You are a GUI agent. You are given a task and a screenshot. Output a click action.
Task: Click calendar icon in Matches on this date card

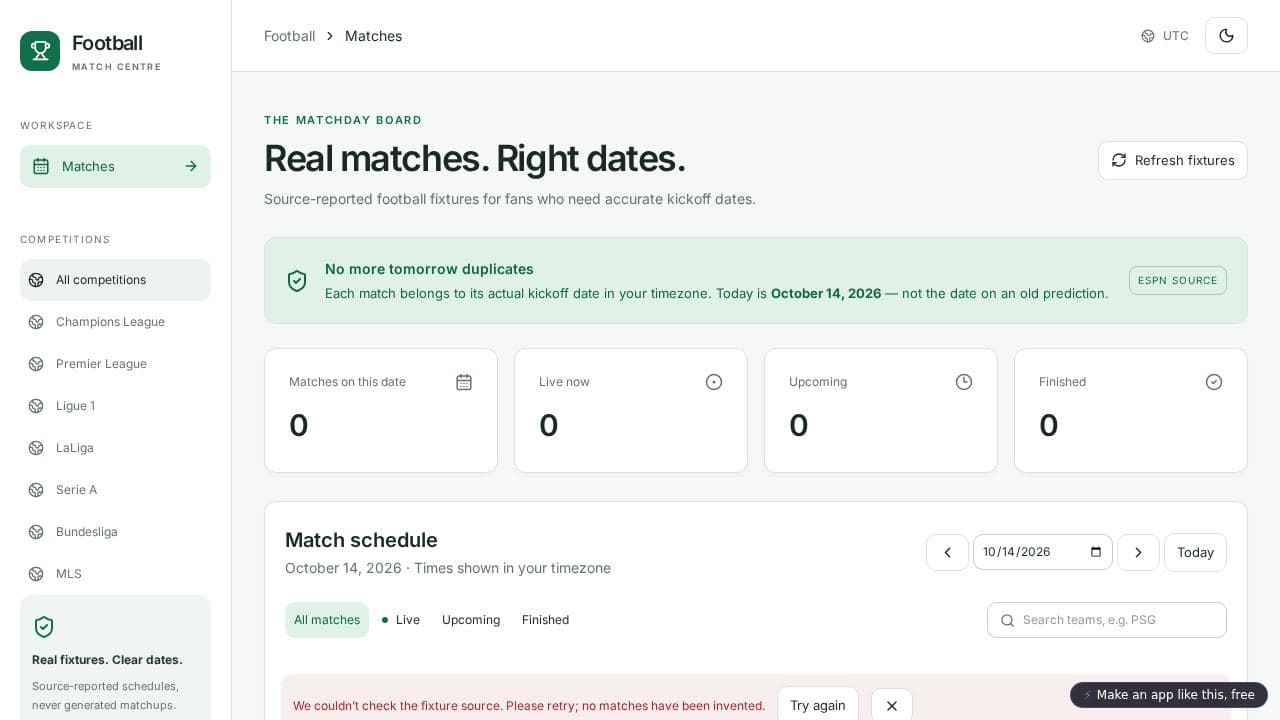[x=464, y=382]
